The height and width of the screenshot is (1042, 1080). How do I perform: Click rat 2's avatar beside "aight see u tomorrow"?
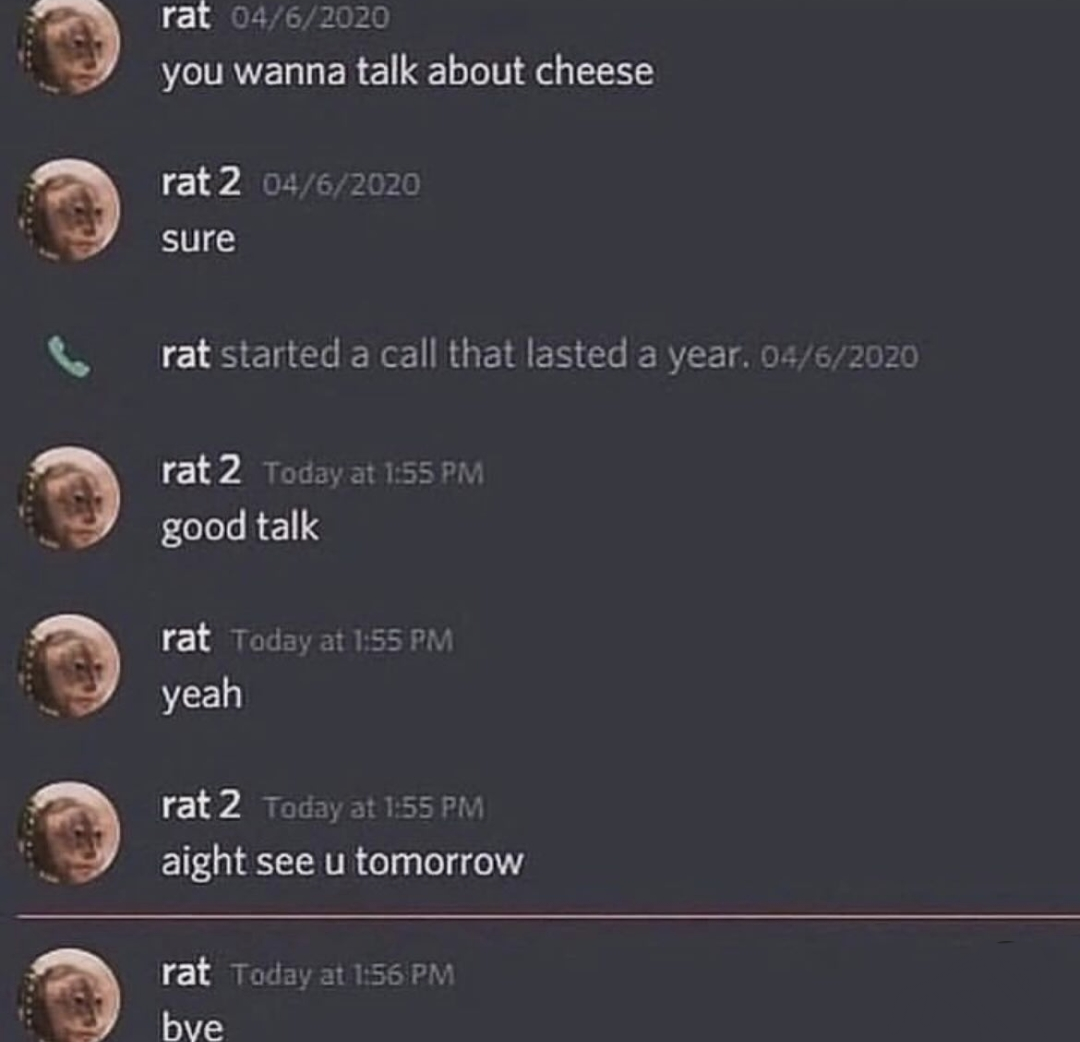[70, 833]
